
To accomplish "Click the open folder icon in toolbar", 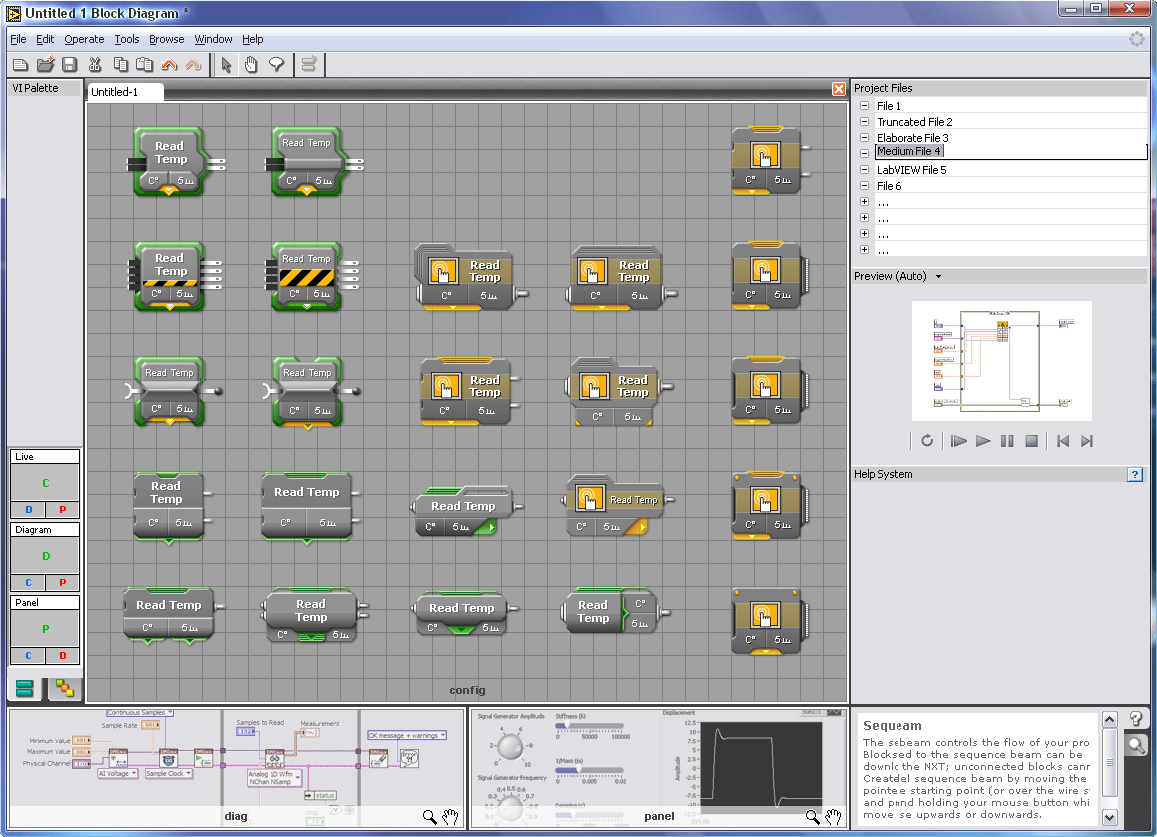I will click(45, 65).
